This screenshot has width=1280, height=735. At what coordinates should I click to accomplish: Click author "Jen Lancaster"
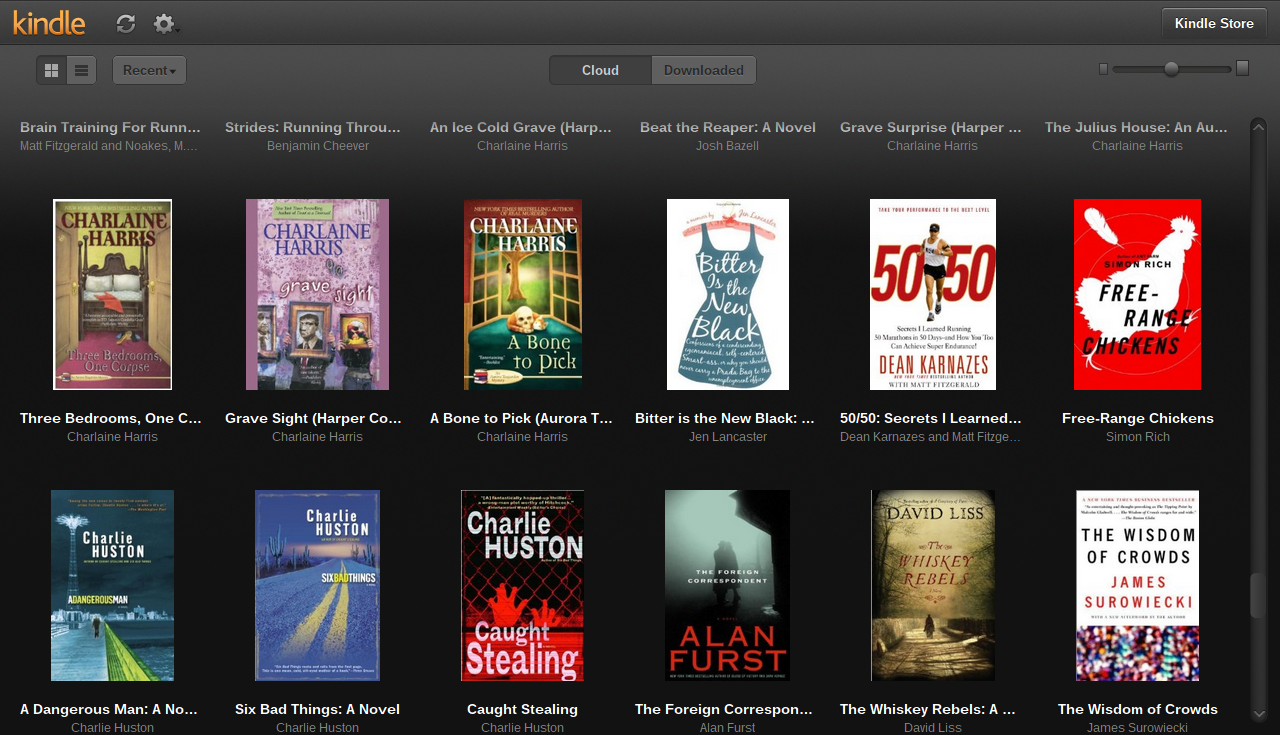(728, 437)
